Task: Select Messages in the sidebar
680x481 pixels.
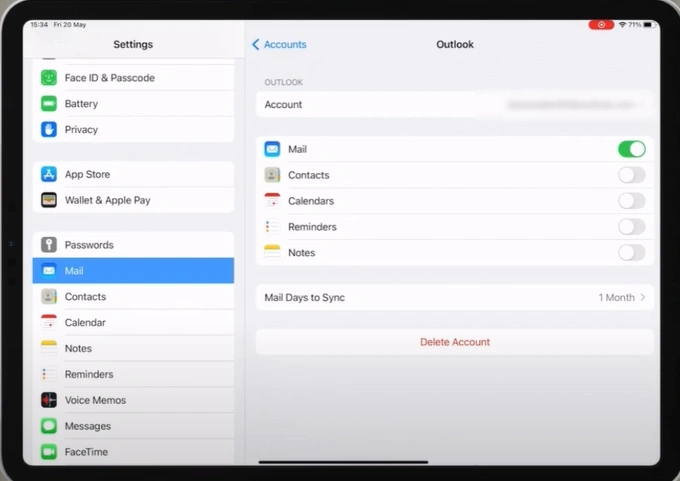Action: pyautogui.click(x=133, y=426)
